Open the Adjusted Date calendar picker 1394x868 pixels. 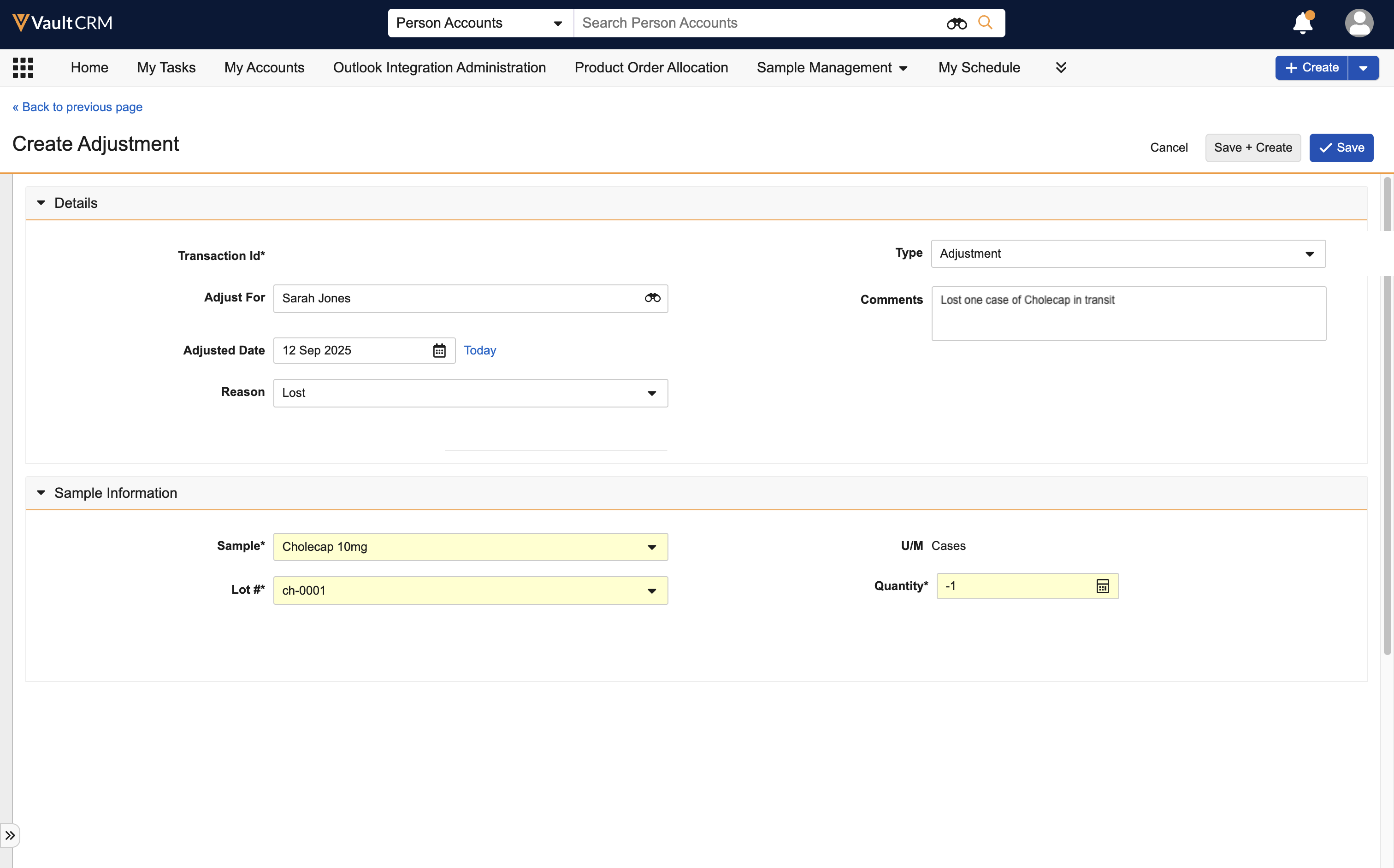(439, 351)
